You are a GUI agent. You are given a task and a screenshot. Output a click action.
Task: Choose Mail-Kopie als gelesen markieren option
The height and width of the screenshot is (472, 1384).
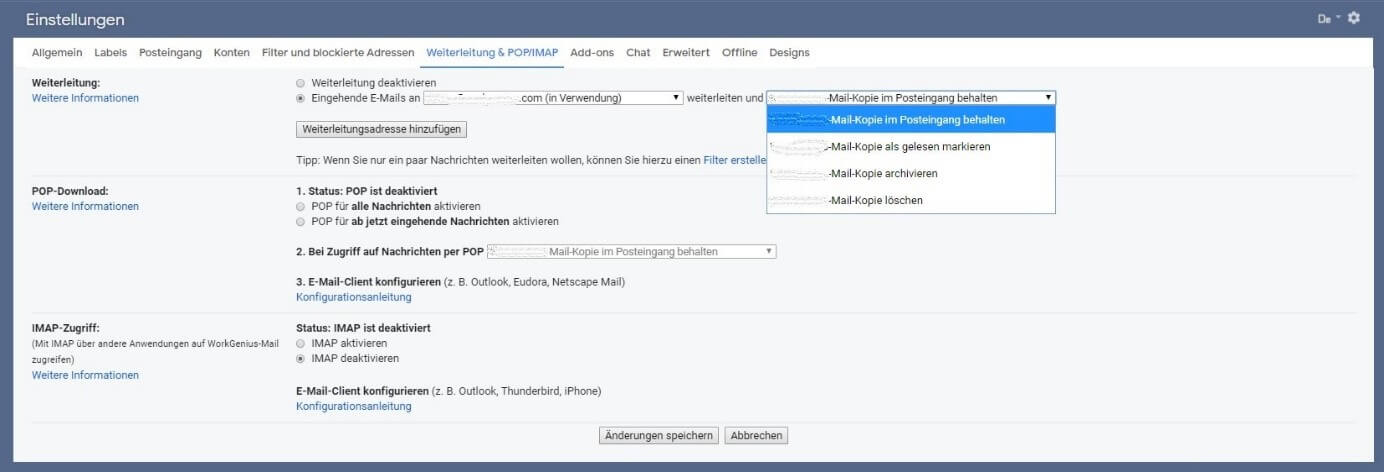point(911,146)
